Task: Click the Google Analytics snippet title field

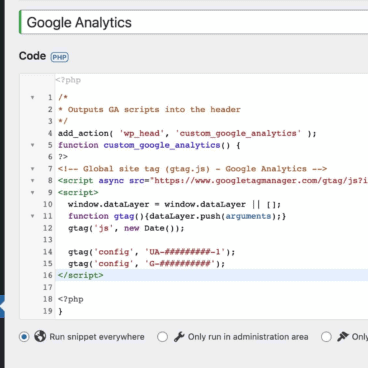Action: pos(194,22)
